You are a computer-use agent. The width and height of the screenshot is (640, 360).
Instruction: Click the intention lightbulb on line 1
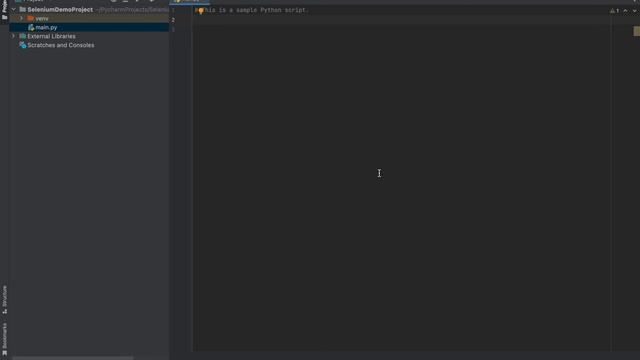tap(201, 11)
